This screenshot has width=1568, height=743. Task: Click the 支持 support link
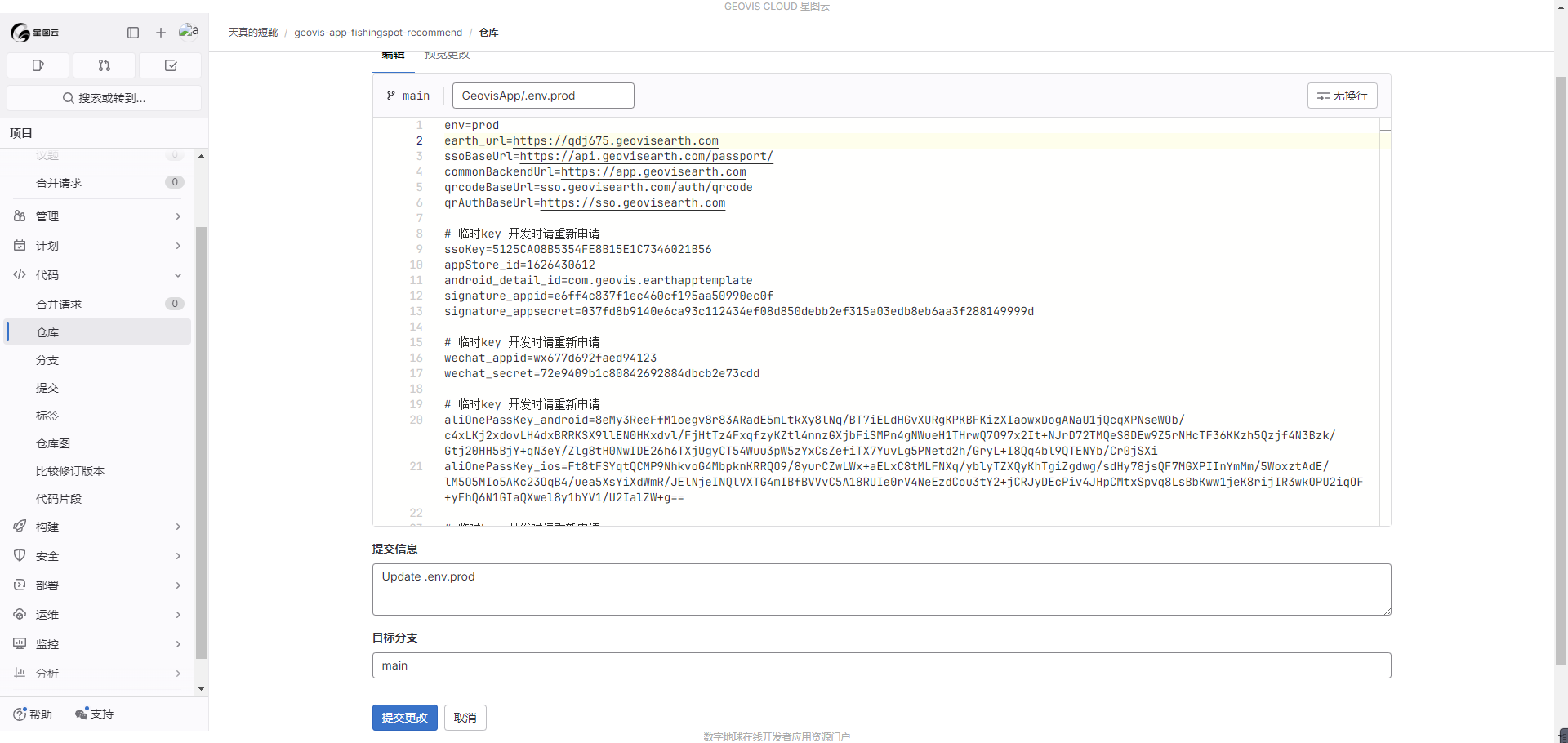point(94,714)
